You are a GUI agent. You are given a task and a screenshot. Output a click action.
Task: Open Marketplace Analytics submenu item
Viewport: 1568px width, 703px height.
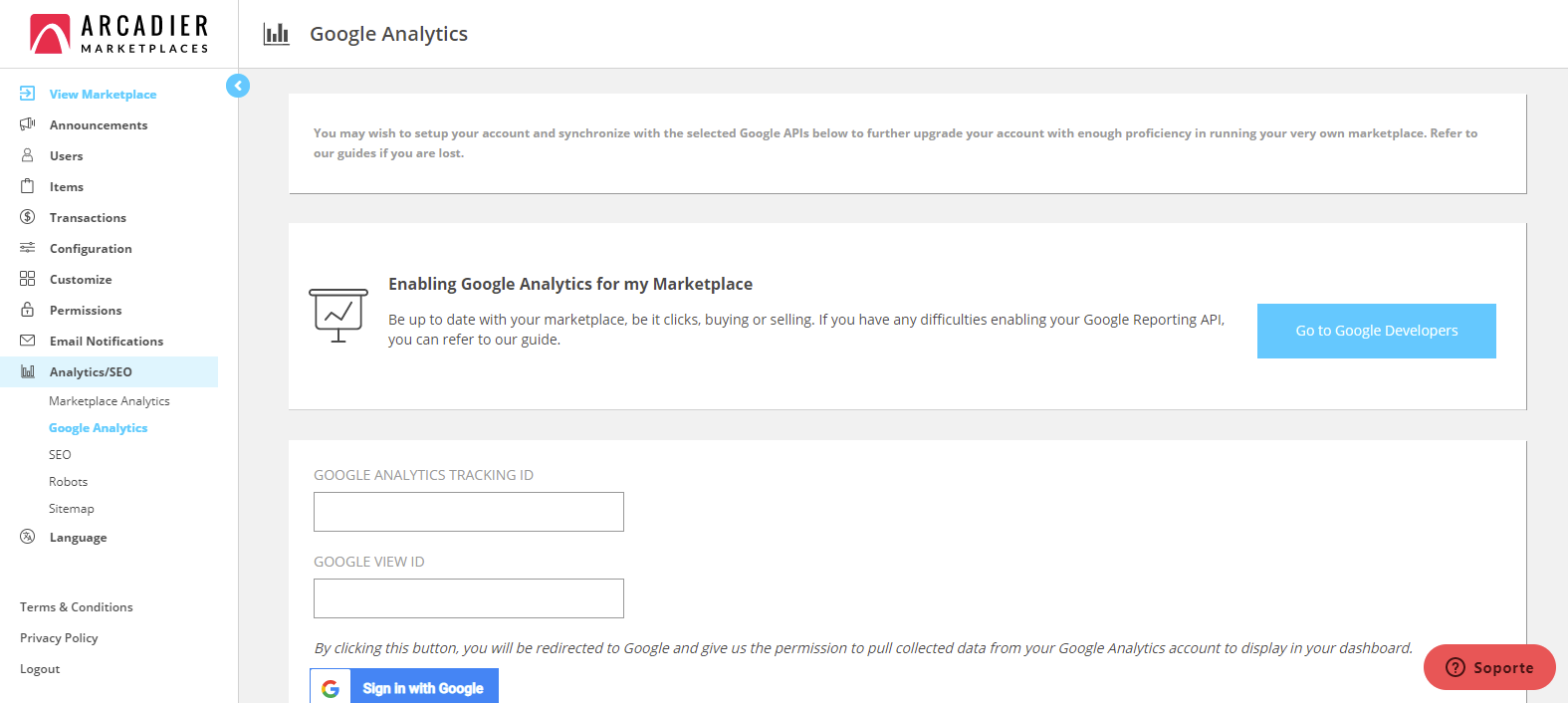(110, 401)
